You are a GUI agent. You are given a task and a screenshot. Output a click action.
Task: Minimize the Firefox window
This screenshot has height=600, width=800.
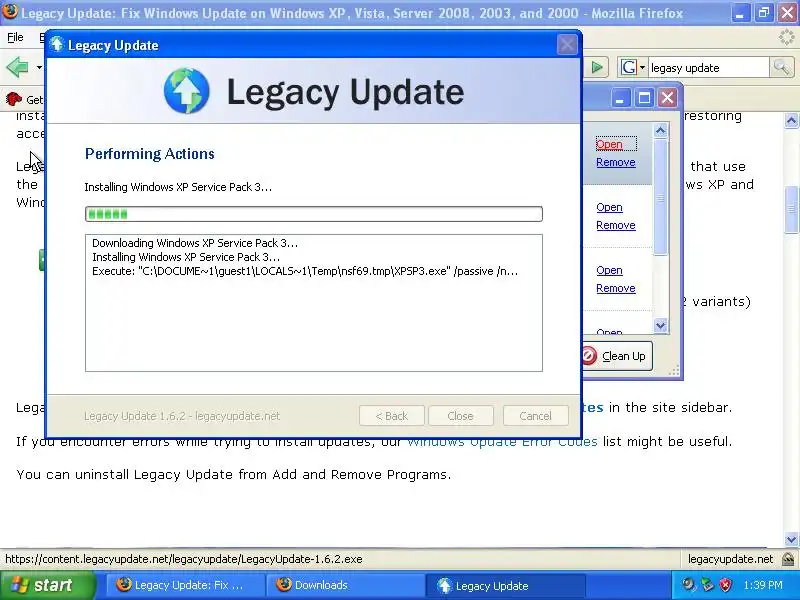click(x=739, y=13)
